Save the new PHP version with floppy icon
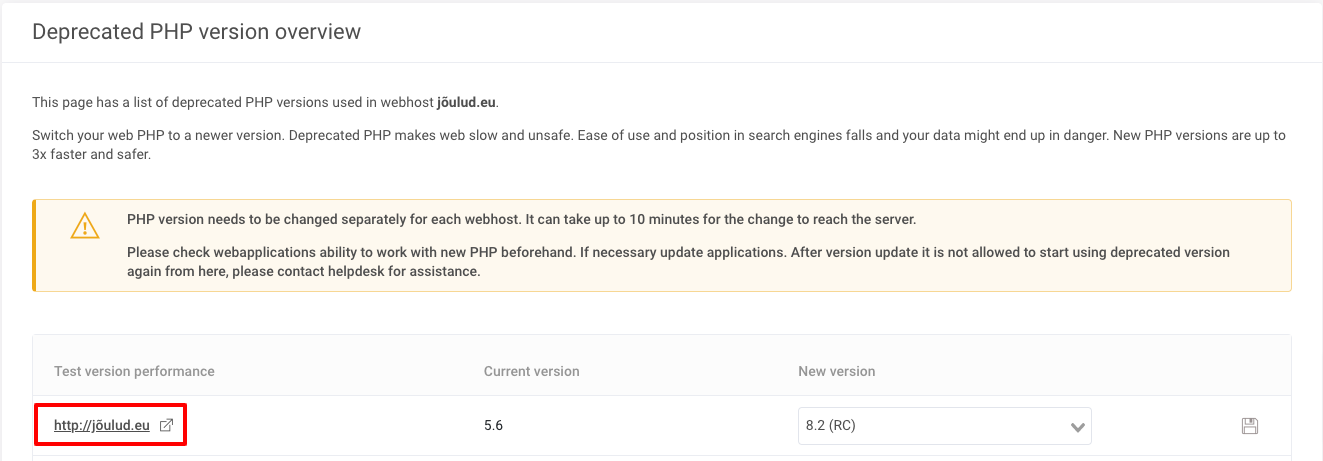The width and height of the screenshot is (1323, 461). click(x=1249, y=426)
